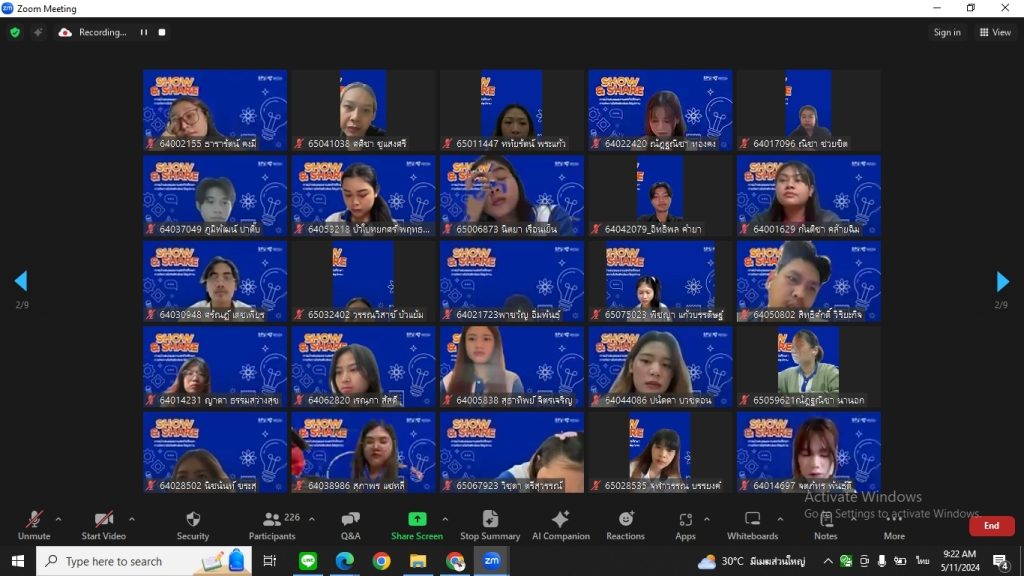Viewport: 1024px width, 576px height.
Task: Click the AI sparkle icon near Recording
Action: [x=38, y=32]
